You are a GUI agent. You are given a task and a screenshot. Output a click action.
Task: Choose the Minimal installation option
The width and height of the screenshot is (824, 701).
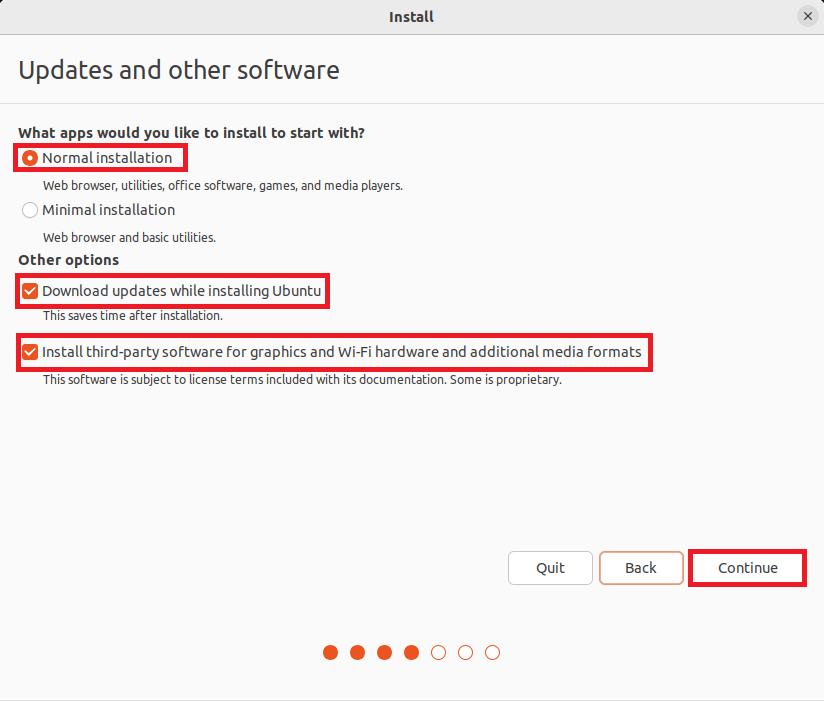tap(30, 210)
